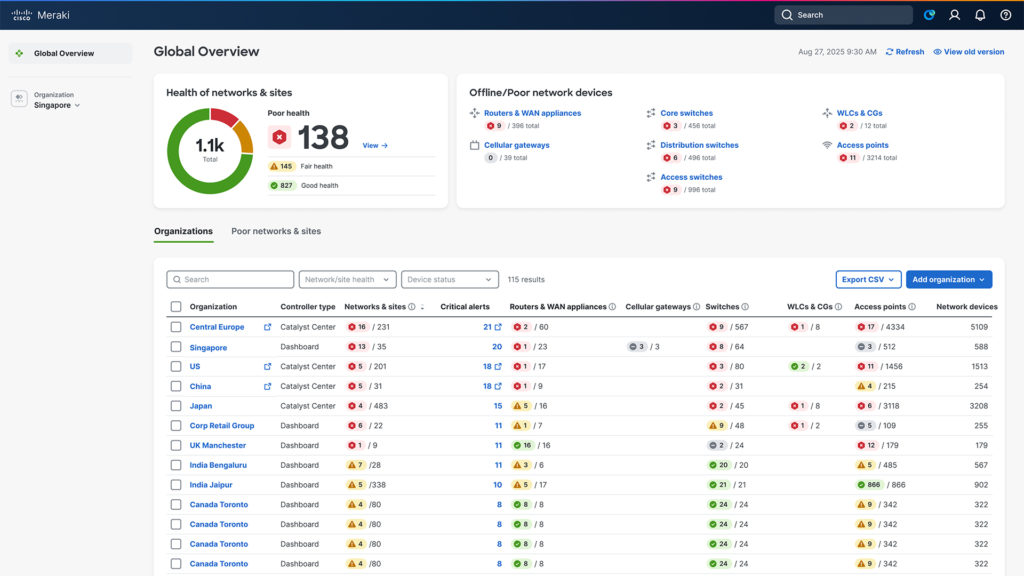Click the Webex icon in the top bar
1024x576 pixels.
click(929, 15)
